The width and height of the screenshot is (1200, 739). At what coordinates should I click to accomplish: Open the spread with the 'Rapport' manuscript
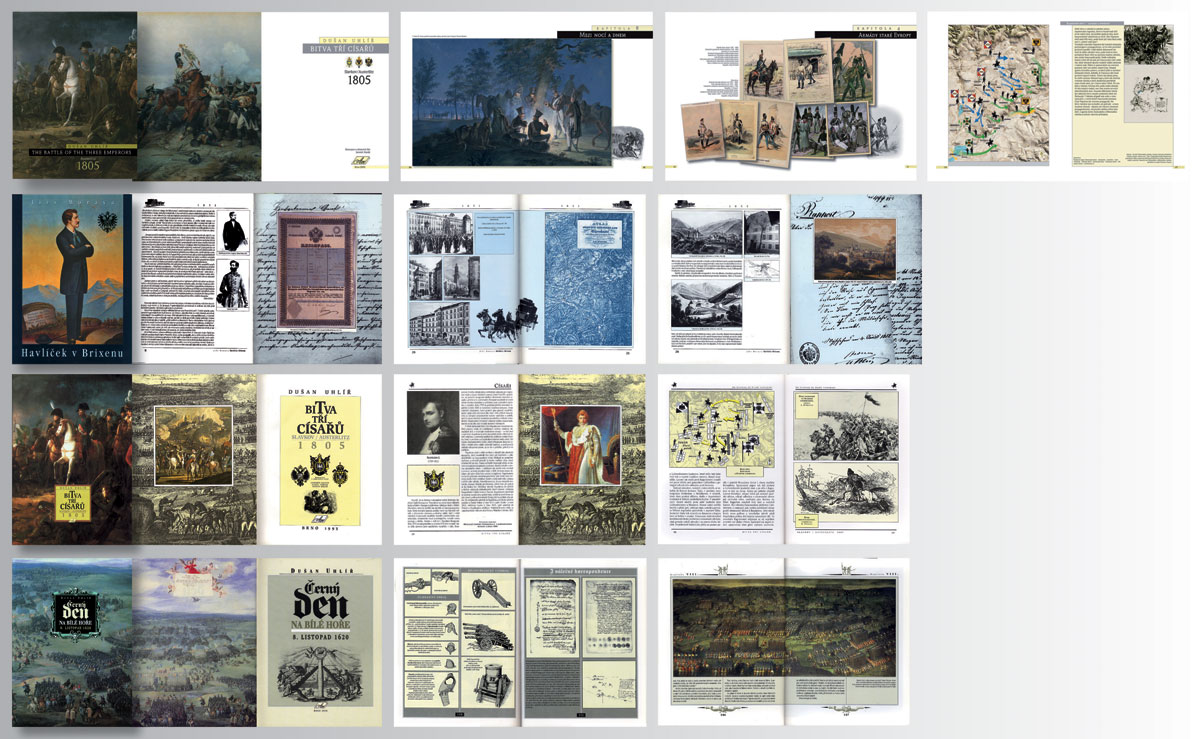pyautogui.click(x=790, y=279)
